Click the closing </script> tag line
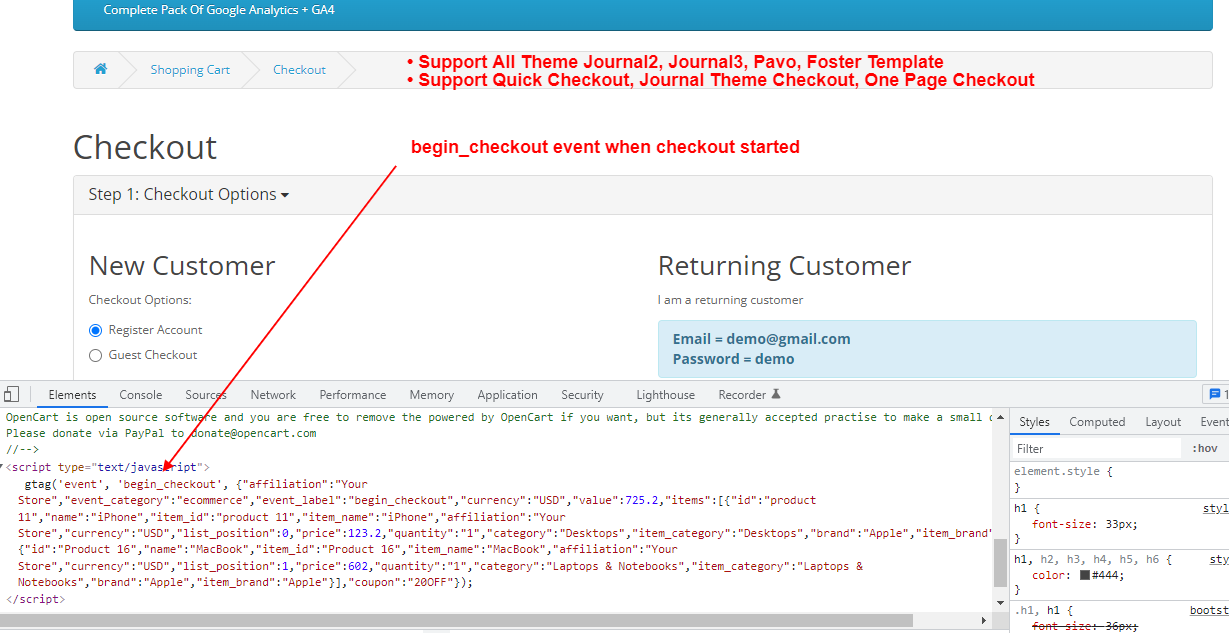The image size is (1229, 633). click(x=35, y=599)
